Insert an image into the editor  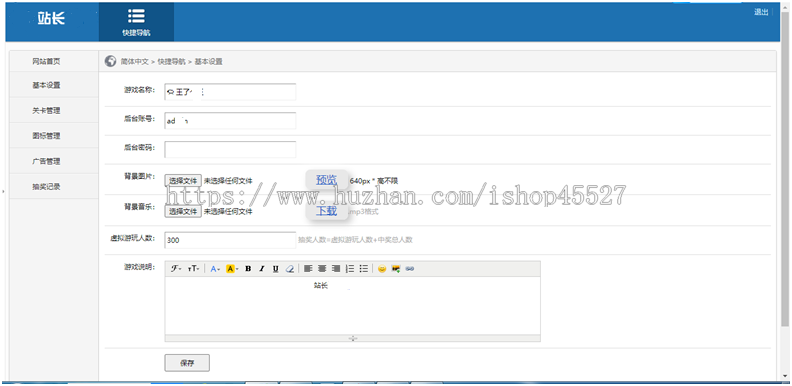(396, 269)
